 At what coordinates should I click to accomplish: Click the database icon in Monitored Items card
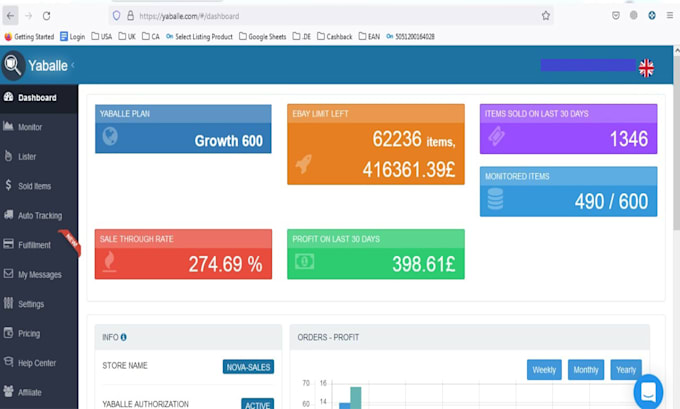click(x=495, y=199)
